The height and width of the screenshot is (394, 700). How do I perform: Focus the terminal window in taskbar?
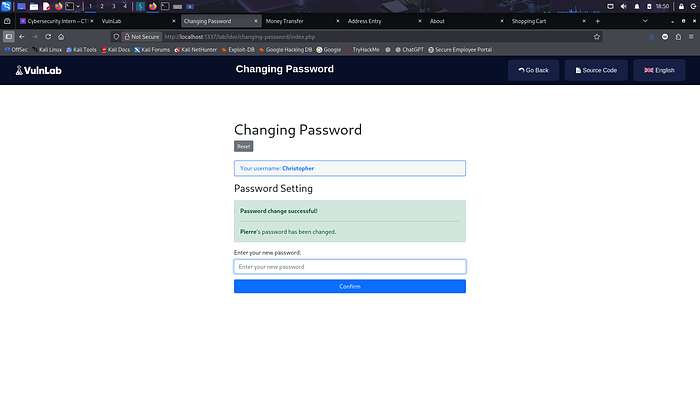(165, 6)
